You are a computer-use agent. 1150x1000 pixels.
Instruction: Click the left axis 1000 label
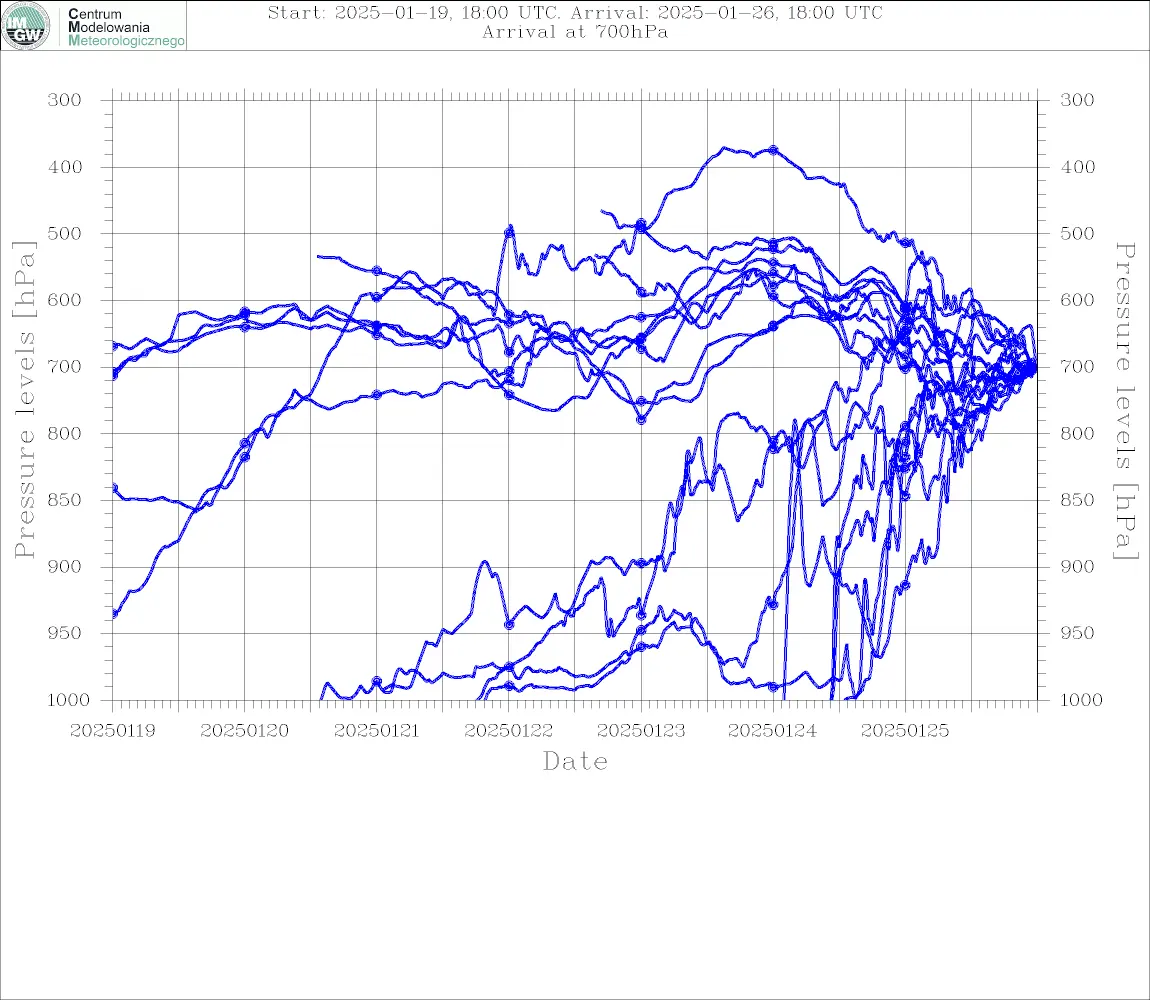point(69,700)
